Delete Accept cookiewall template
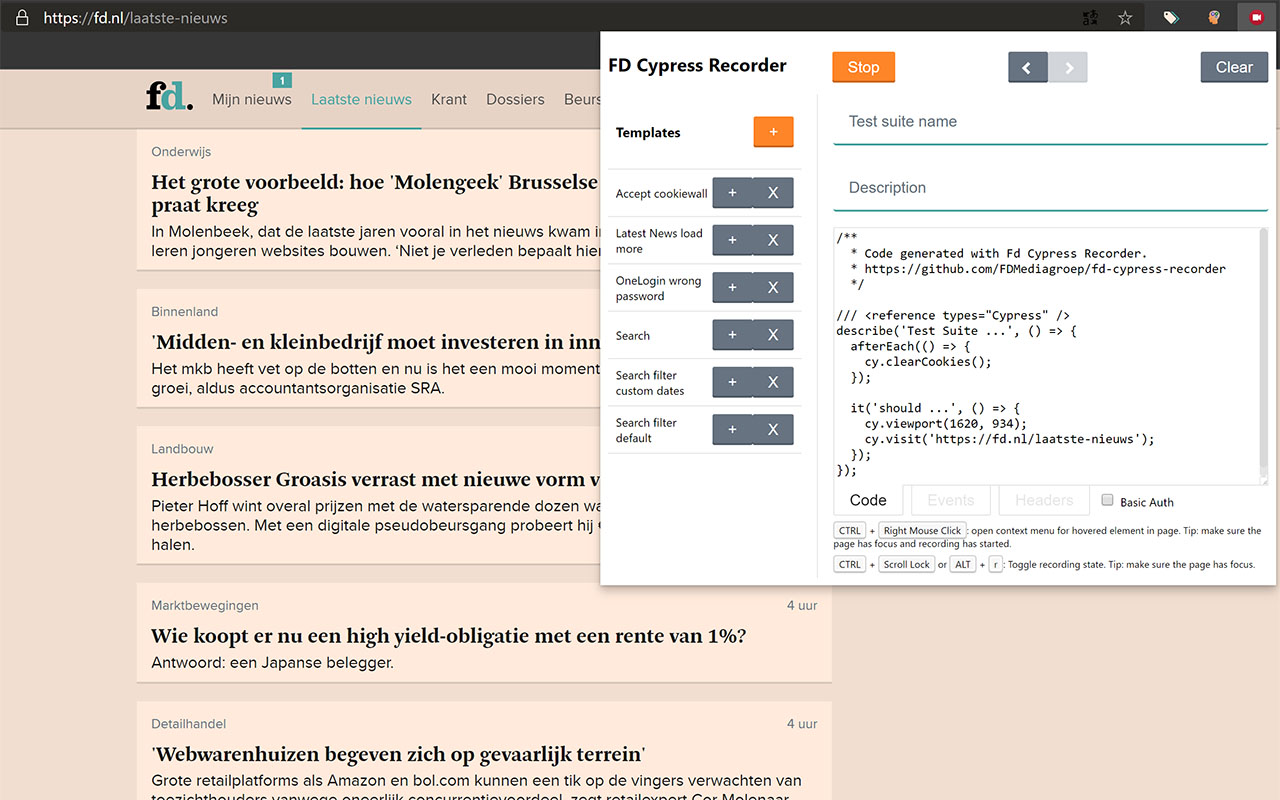1280x800 pixels. click(x=773, y=193)
